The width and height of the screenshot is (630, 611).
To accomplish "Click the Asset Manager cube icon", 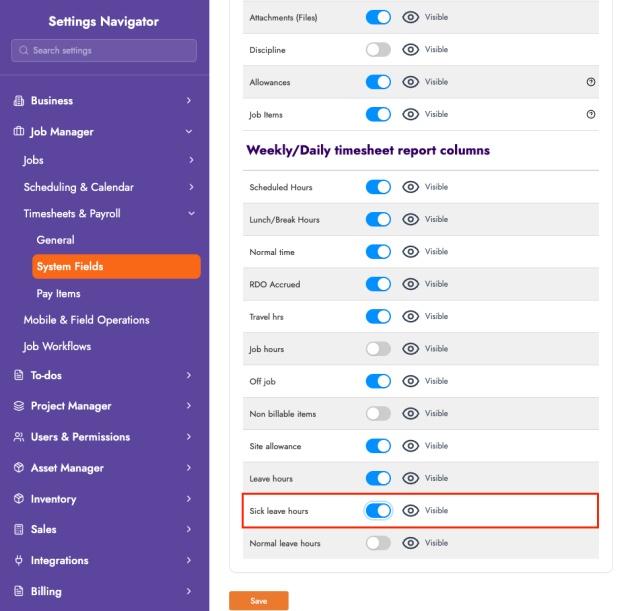I will pyautogui.click(x=19, y=468).
